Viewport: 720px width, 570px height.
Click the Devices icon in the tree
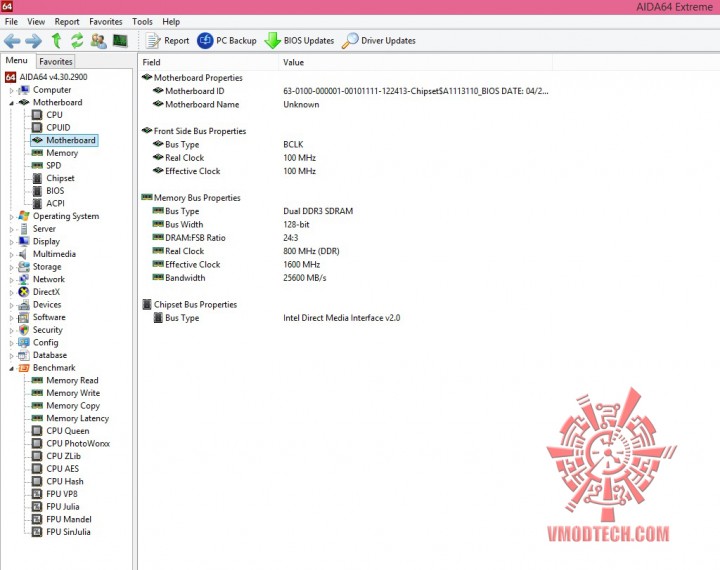pos(24,305)
